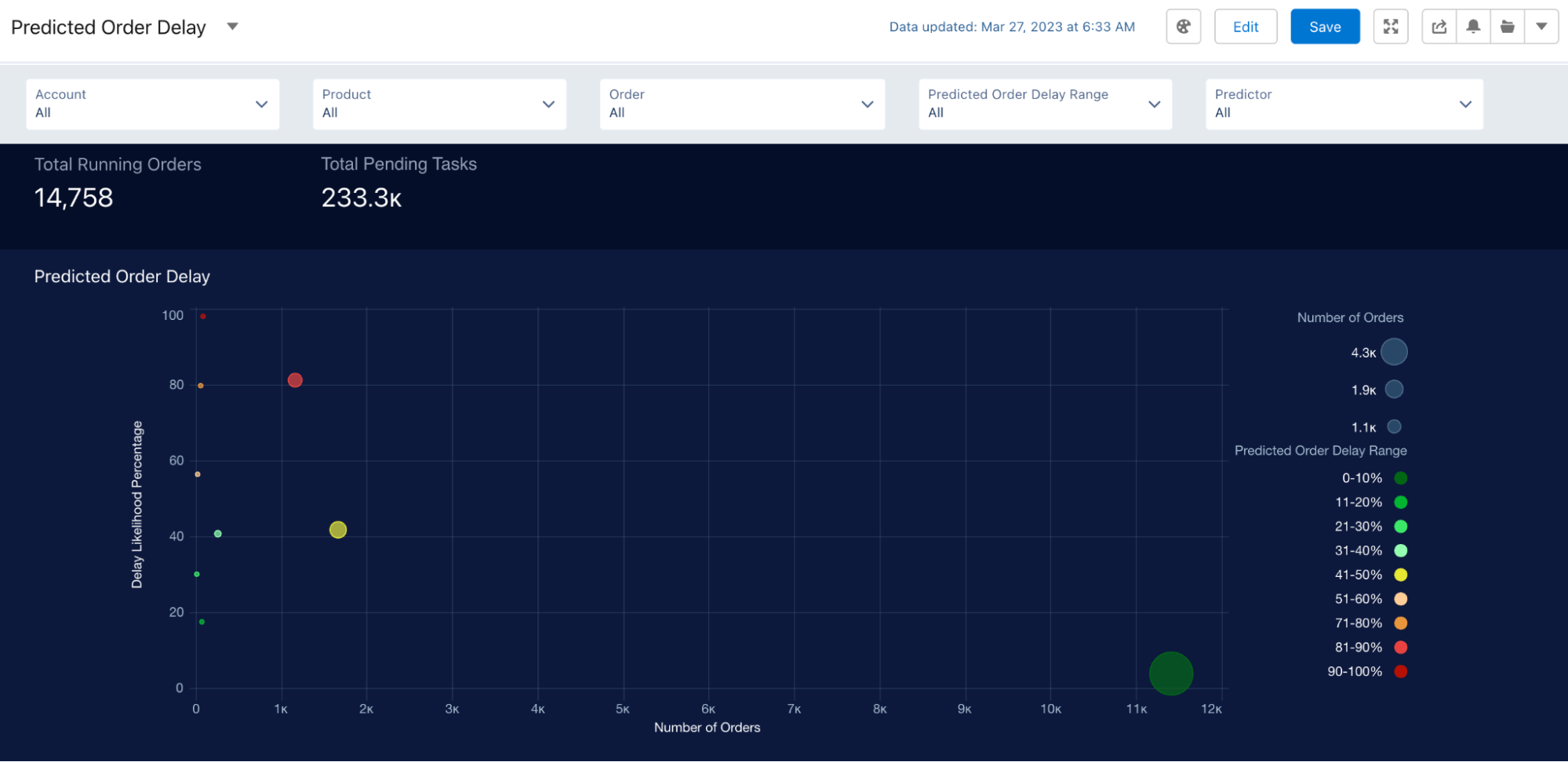Toggle the 0-10% legend entry
The width and height of the screenshot is (1568, 762).
click(x=1401, y=477)
